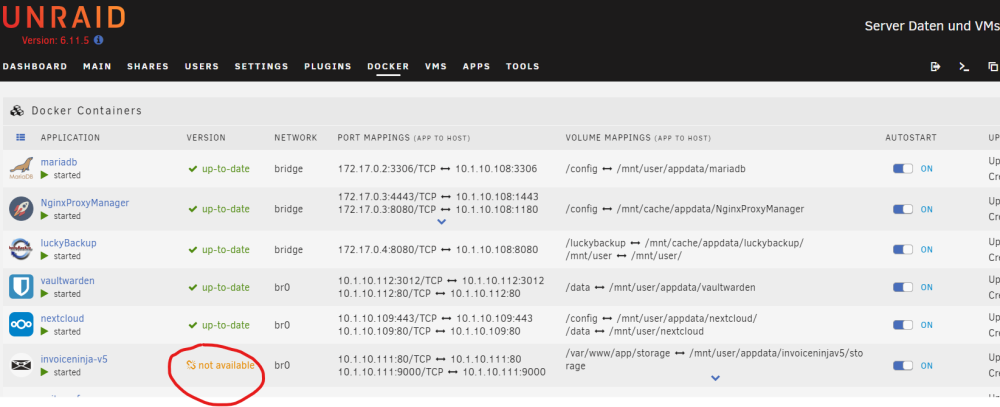This screenshot has height=407, width=1000.
Task: Toggle nextcloud autostart switch
Action: [902, 325]
